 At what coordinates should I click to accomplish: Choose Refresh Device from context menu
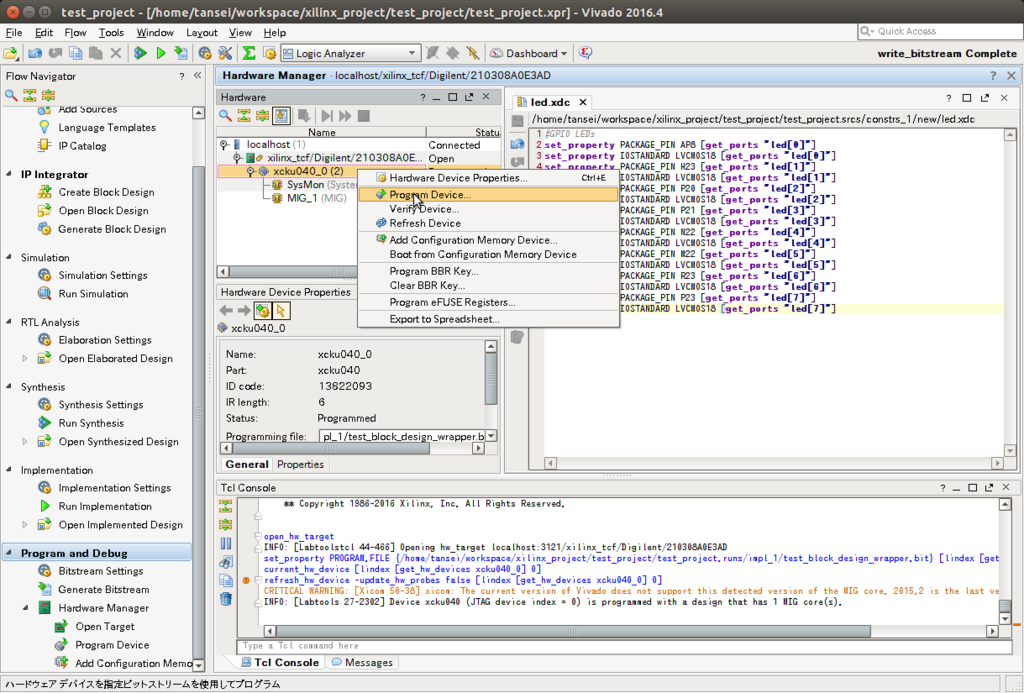point(488,223)
